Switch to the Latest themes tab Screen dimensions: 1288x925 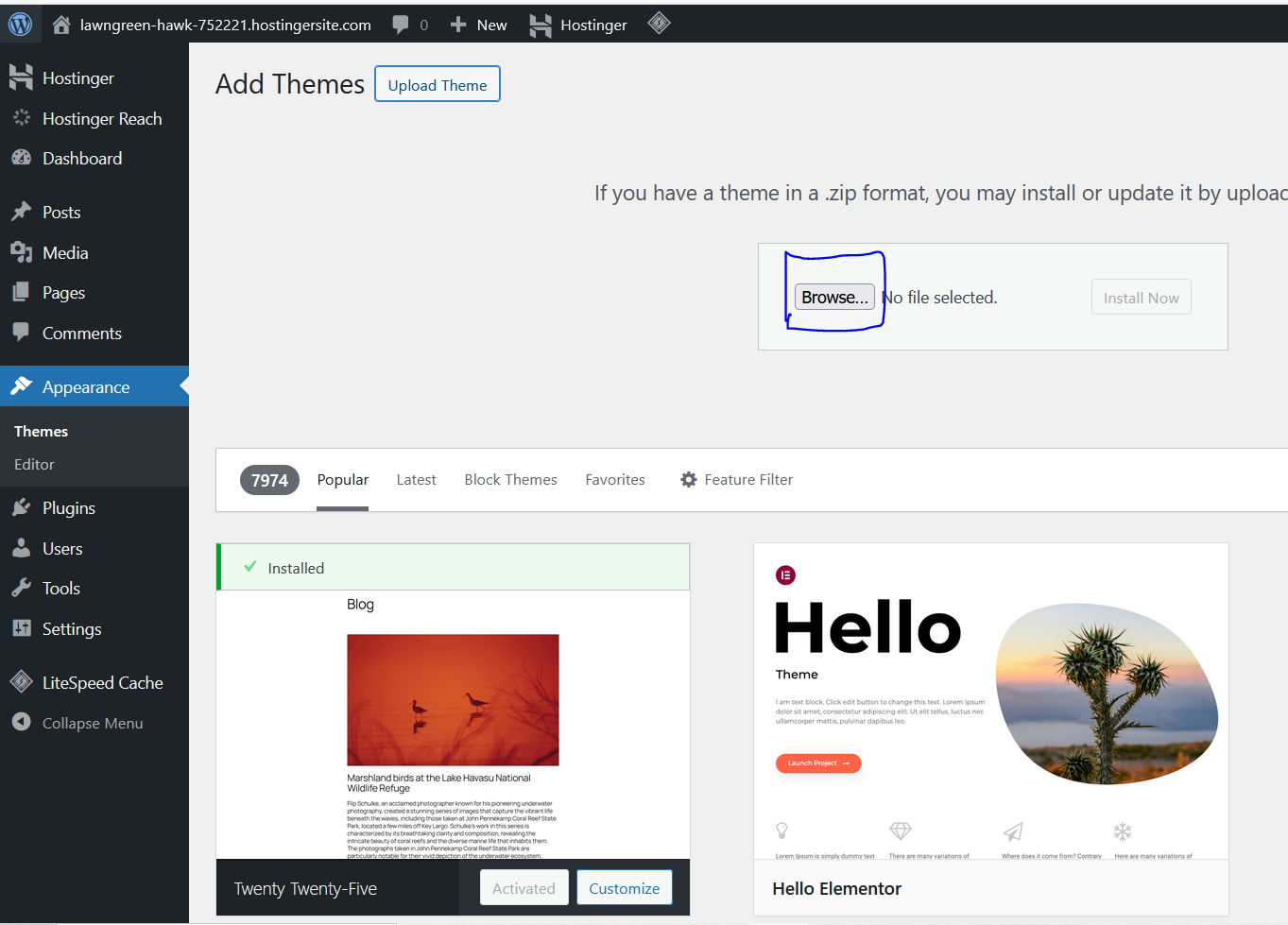(x=416, y=479)
